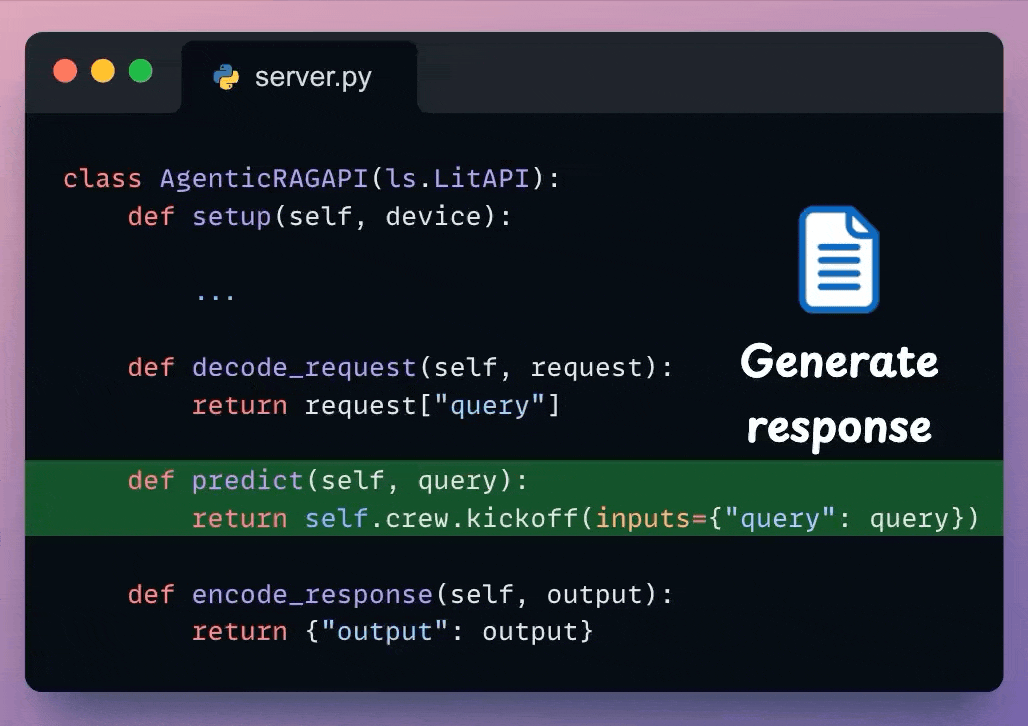
Task: Click the blue document icon
Action: point(838,259)
